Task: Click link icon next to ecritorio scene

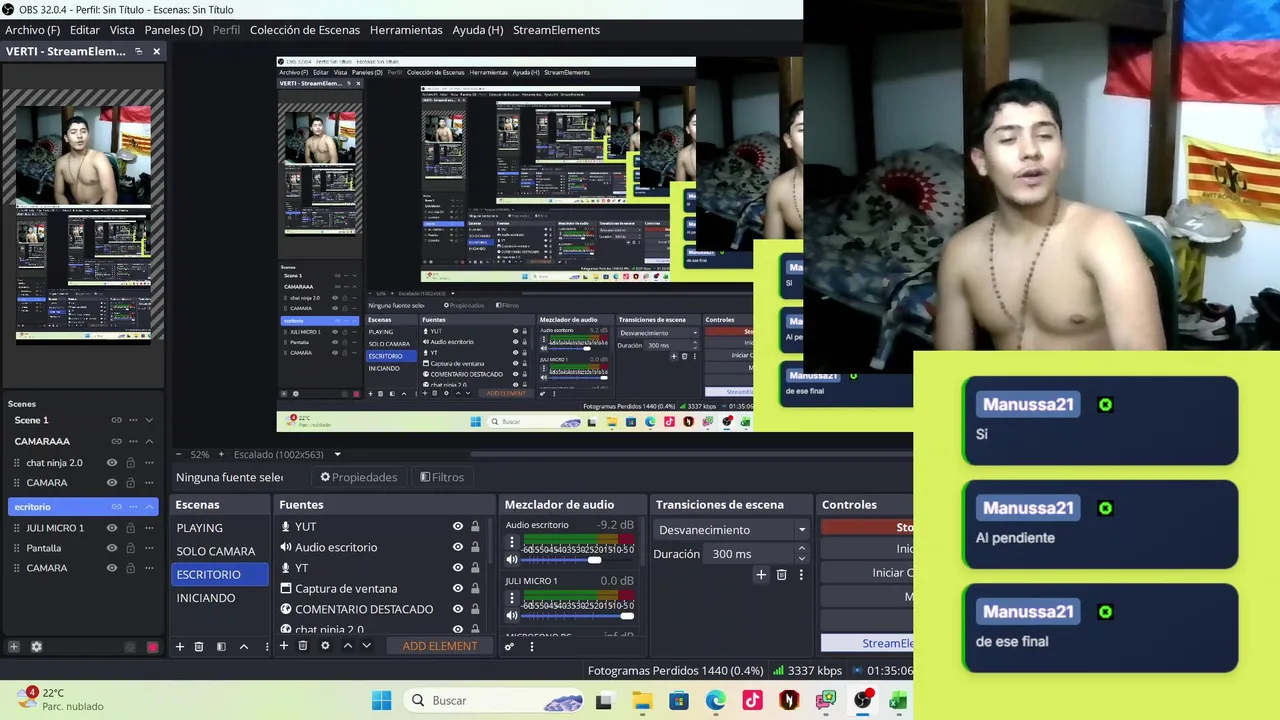Action: click(x=116, y=507)
